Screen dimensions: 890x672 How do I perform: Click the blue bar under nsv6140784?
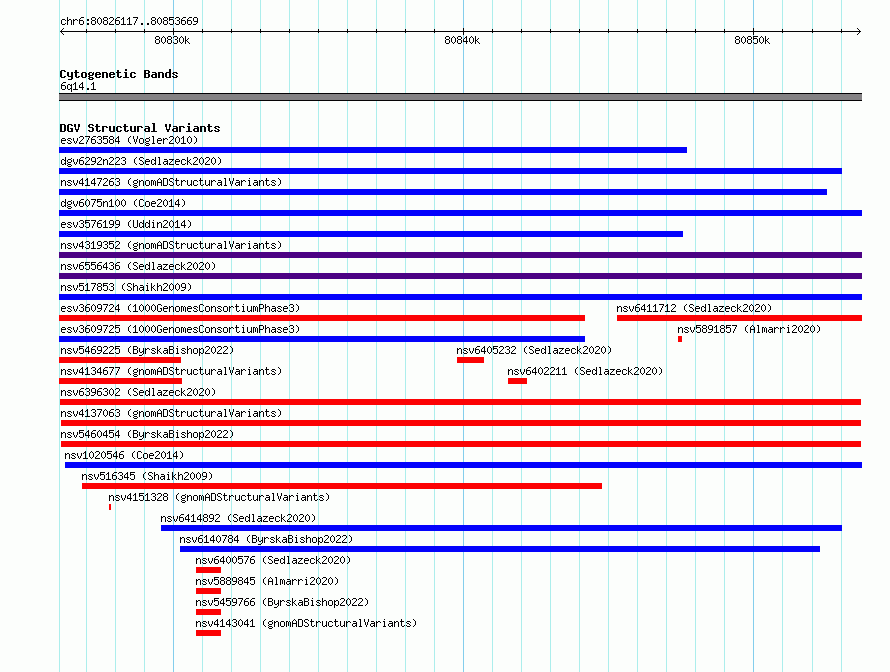pos(500,549)
